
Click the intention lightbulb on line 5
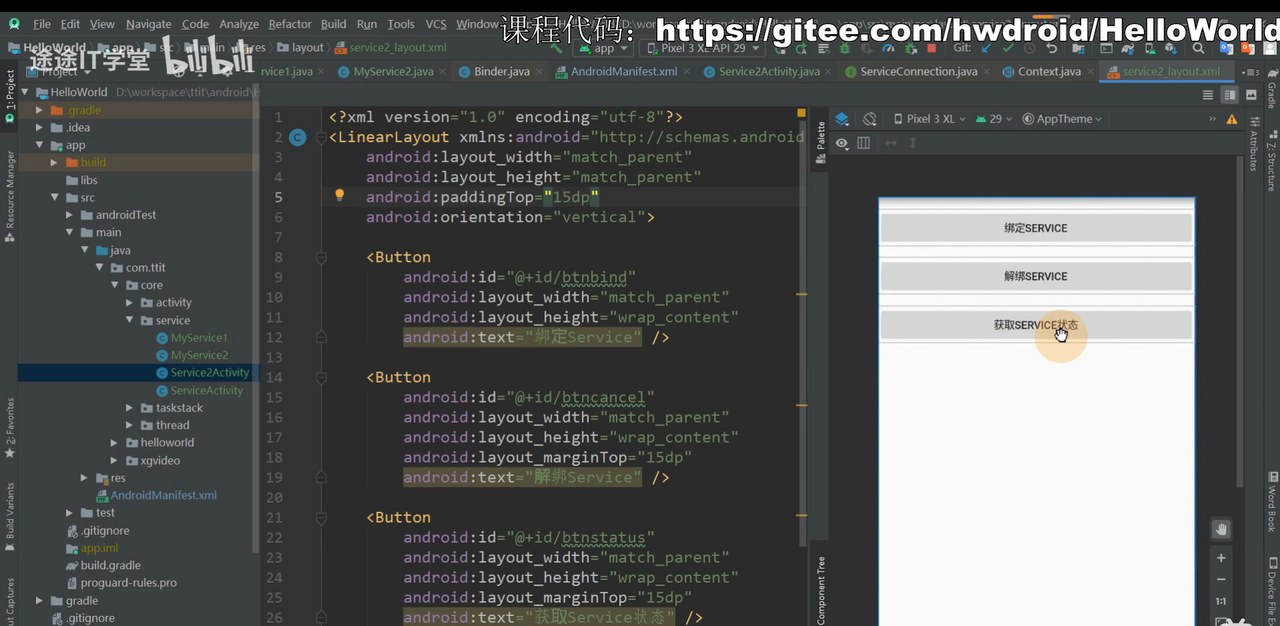(339, 196)
